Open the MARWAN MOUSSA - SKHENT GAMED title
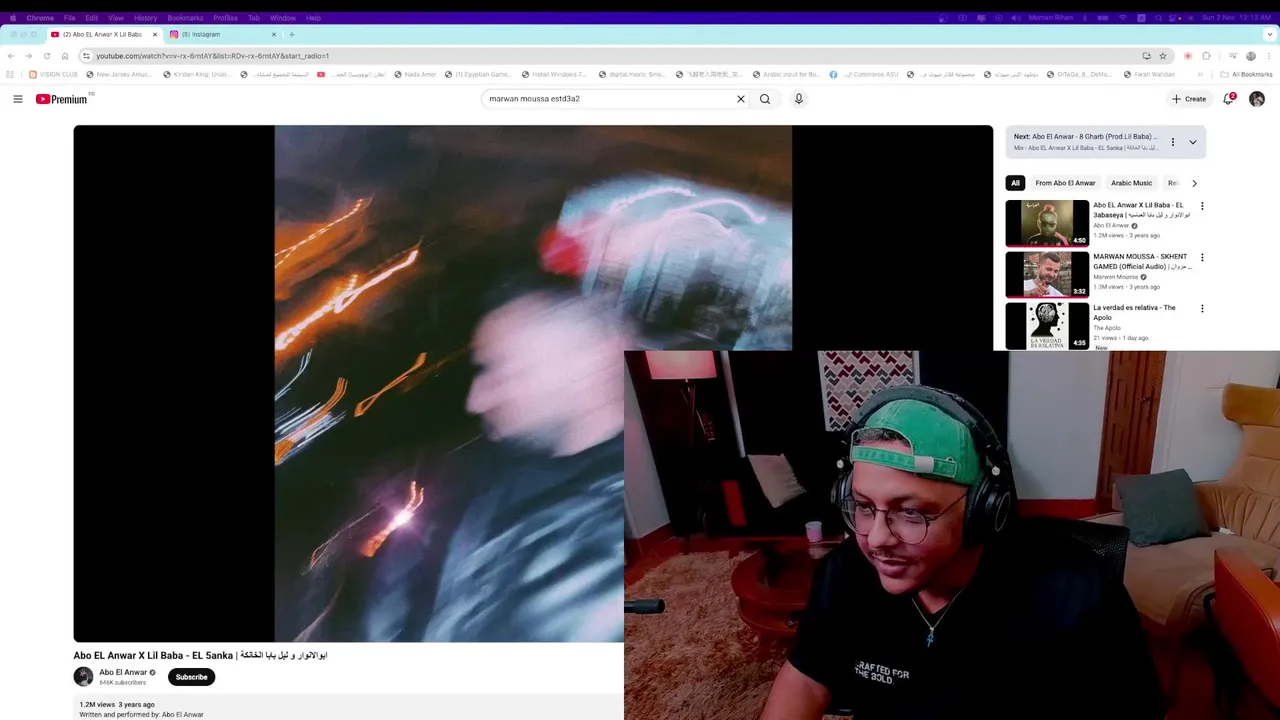This screenshot has width=1280, height=720. click(x=1140, y=261)
